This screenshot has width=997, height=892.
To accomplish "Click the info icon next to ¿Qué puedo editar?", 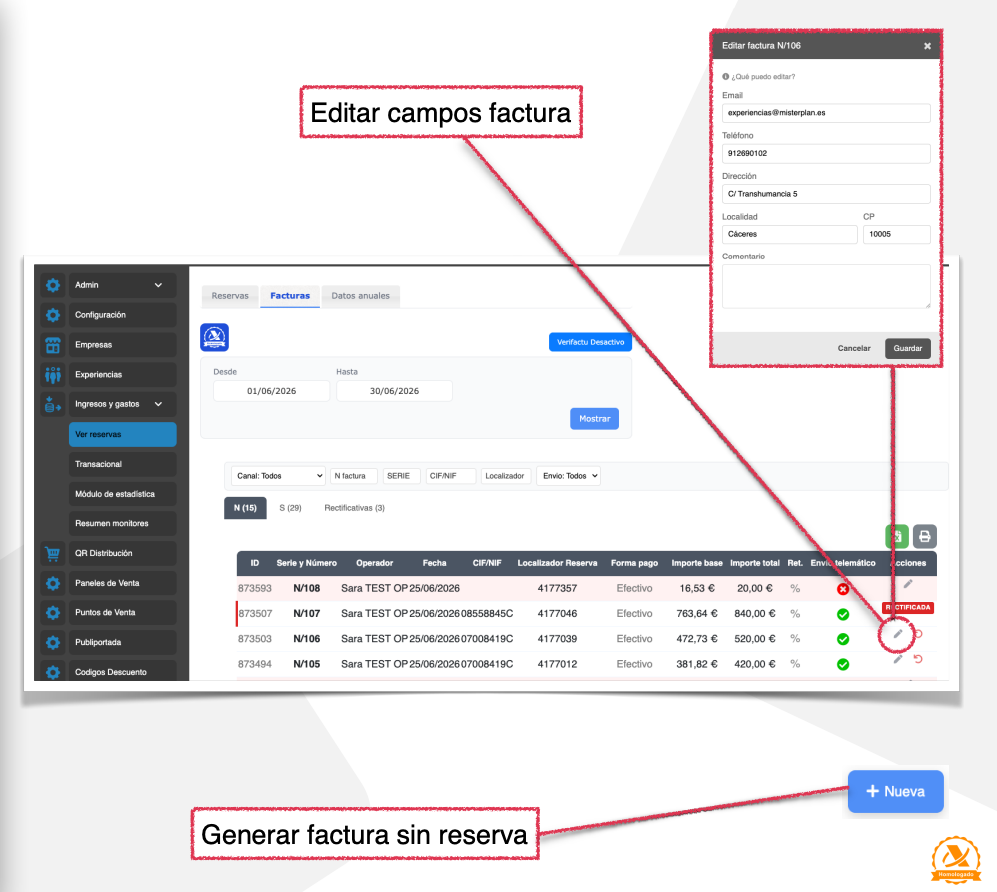I will (725, 76).
